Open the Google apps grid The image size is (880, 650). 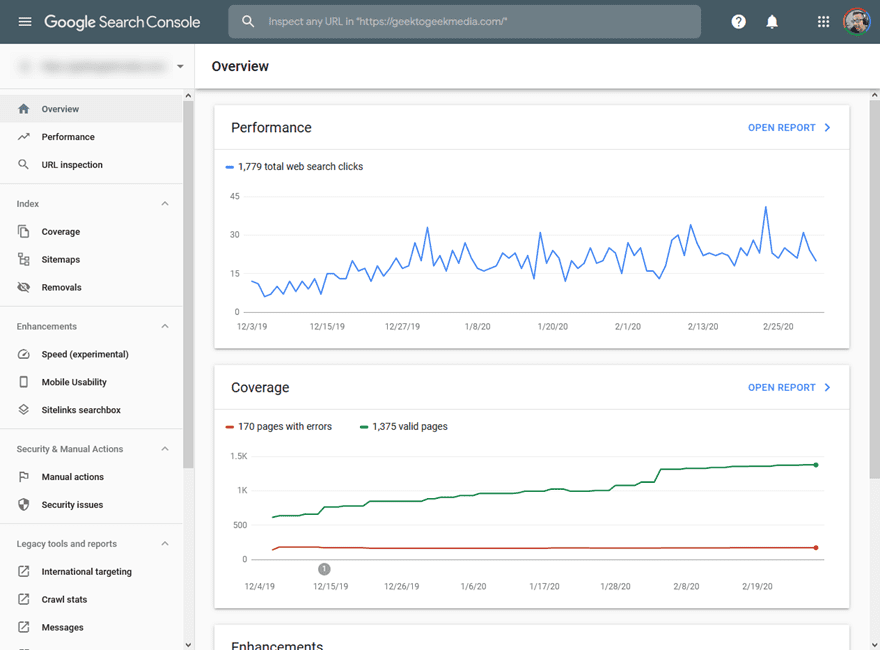[823, 22]
